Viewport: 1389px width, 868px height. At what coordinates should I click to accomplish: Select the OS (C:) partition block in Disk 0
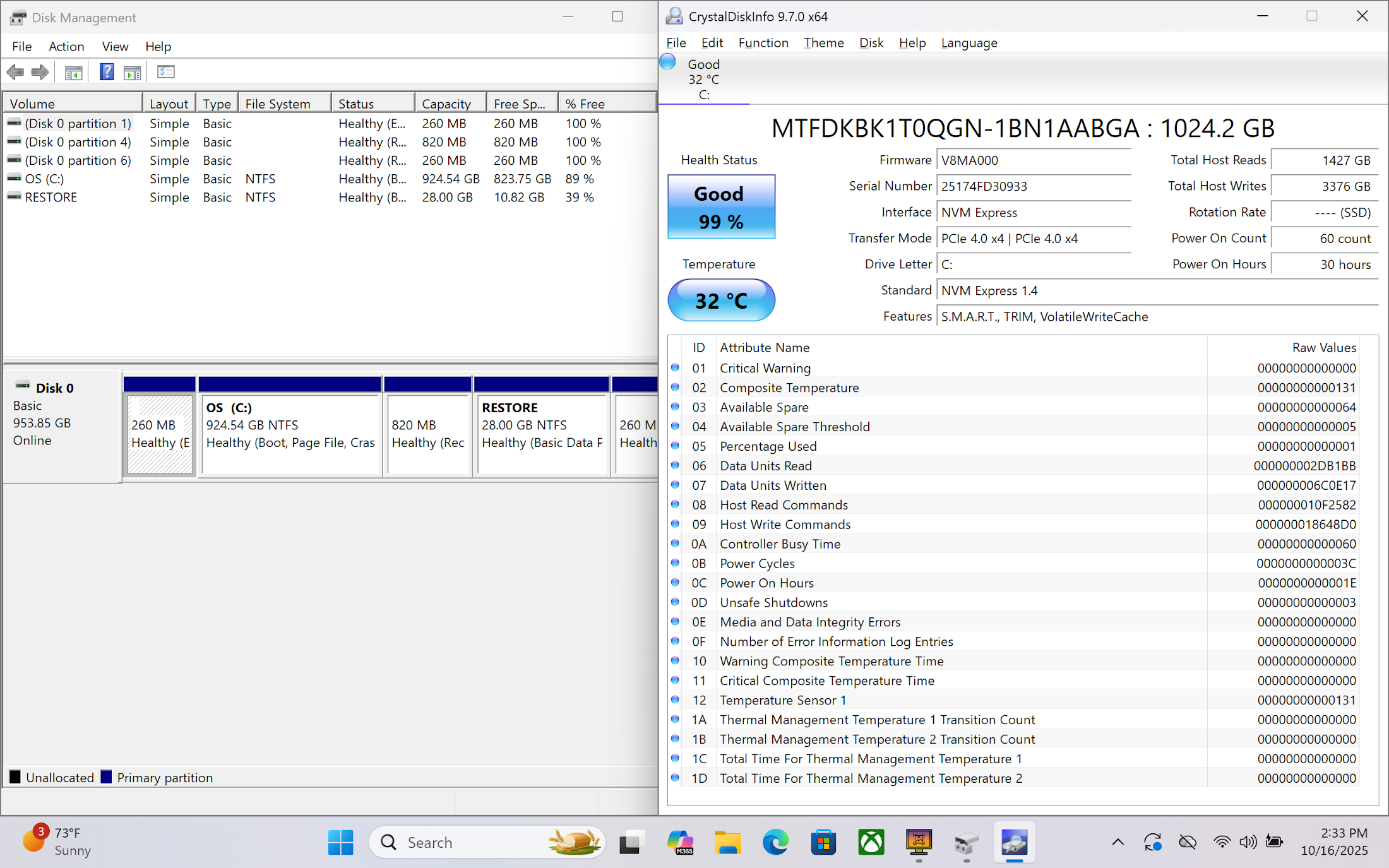point(290,434)
